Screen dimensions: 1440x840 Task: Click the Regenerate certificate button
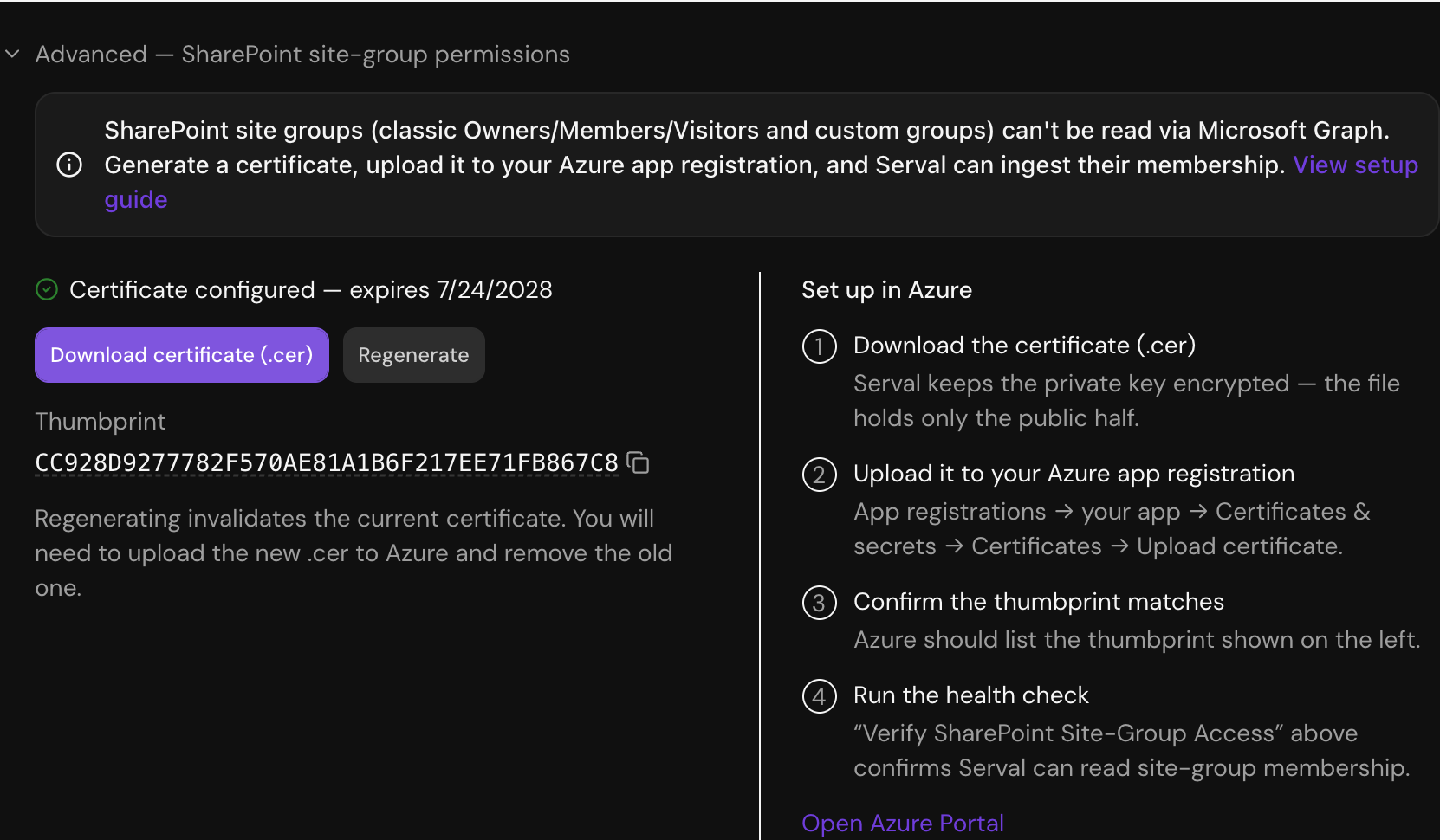pyautogui.click(x=413, y=355)
